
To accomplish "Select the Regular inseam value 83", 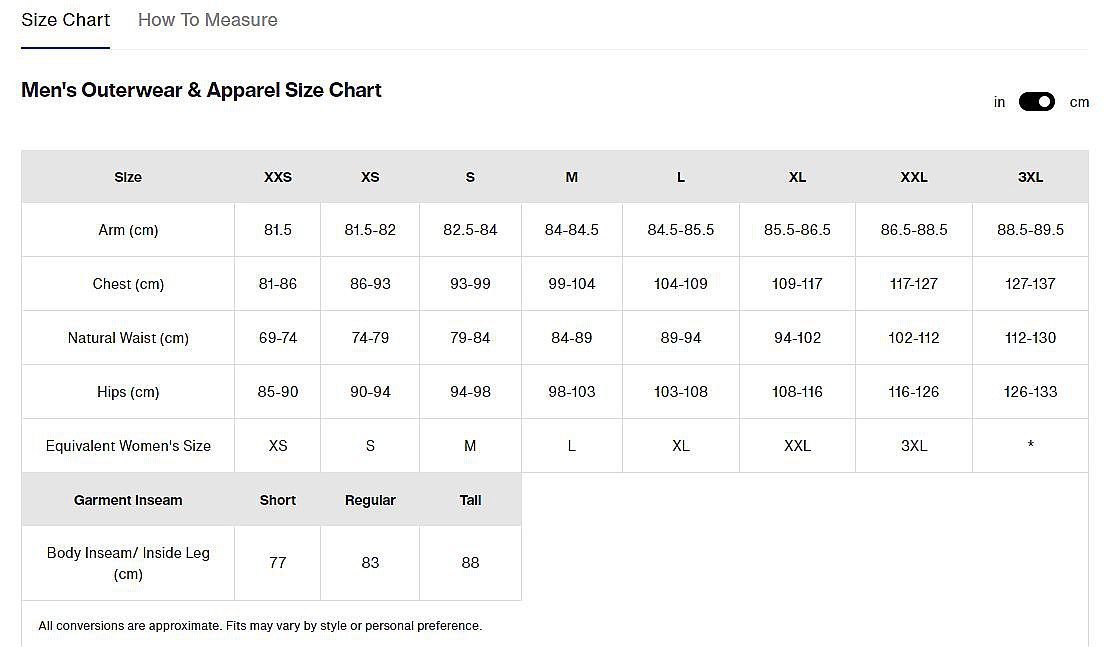I will (x=370, y=563).
